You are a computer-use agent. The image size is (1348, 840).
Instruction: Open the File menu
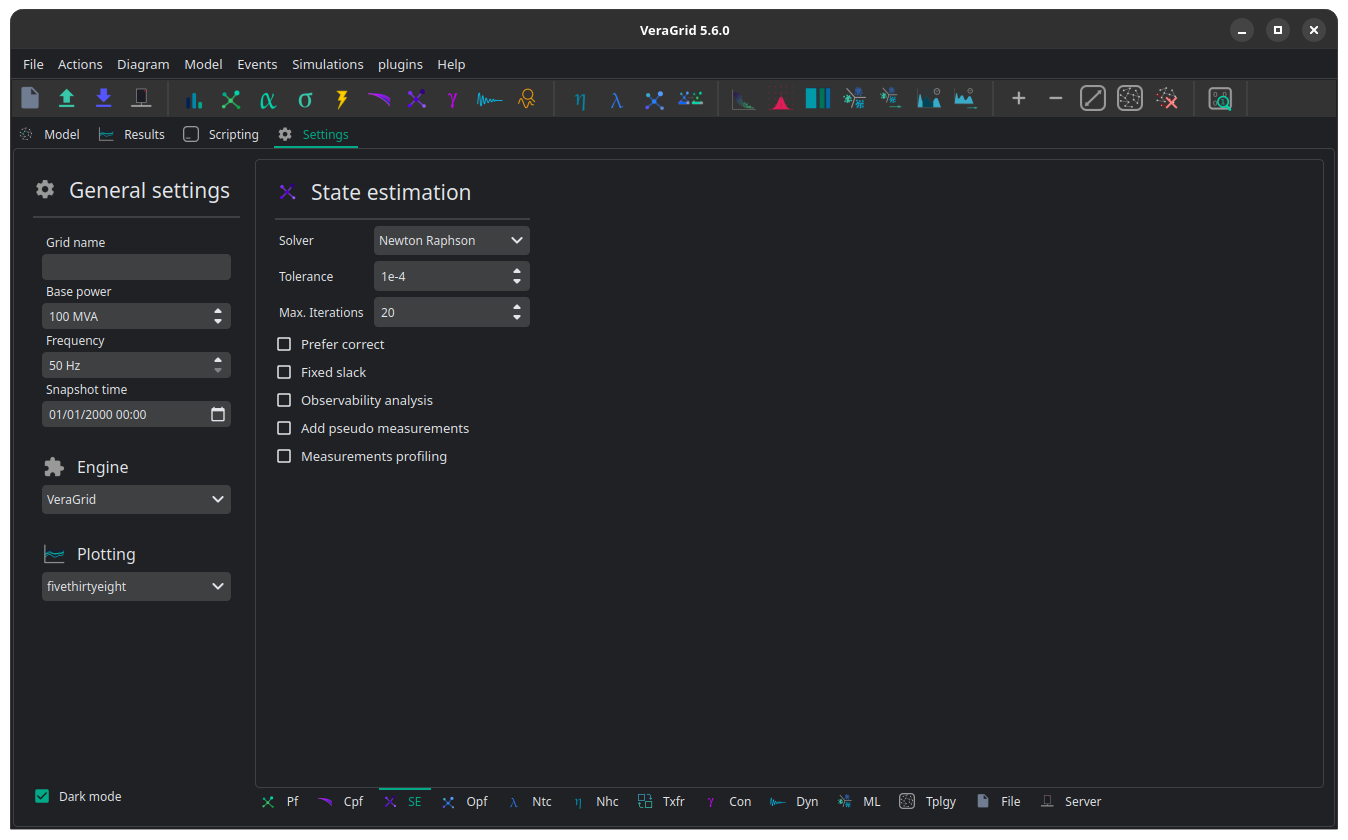click(x=33, y=64)
